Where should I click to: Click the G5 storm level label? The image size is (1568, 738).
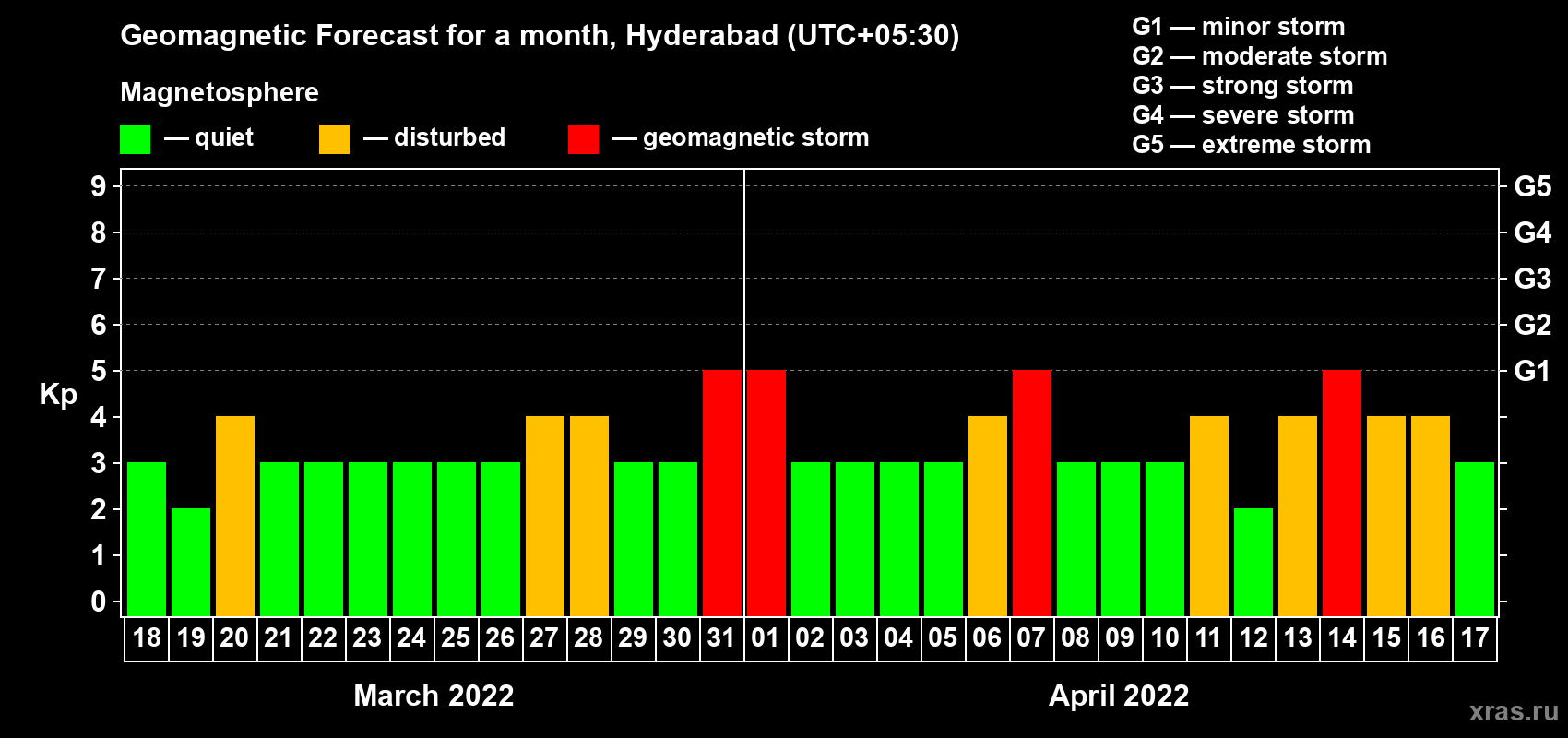1532,186
